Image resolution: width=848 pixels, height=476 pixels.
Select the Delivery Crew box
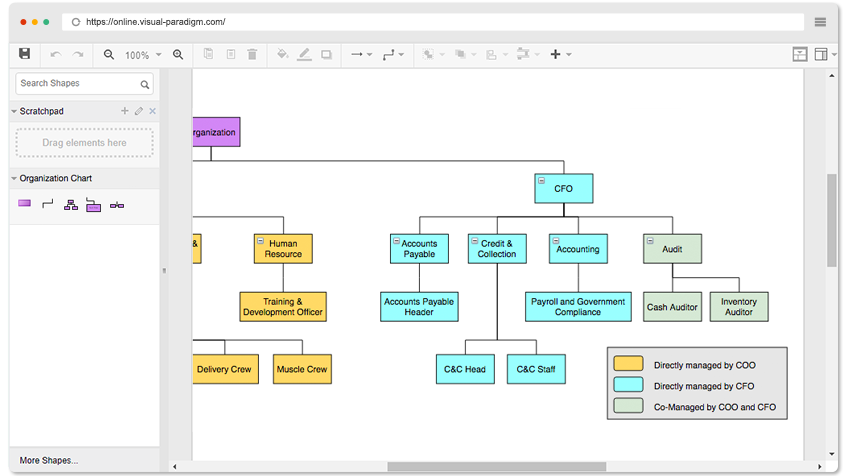point(226,369)
